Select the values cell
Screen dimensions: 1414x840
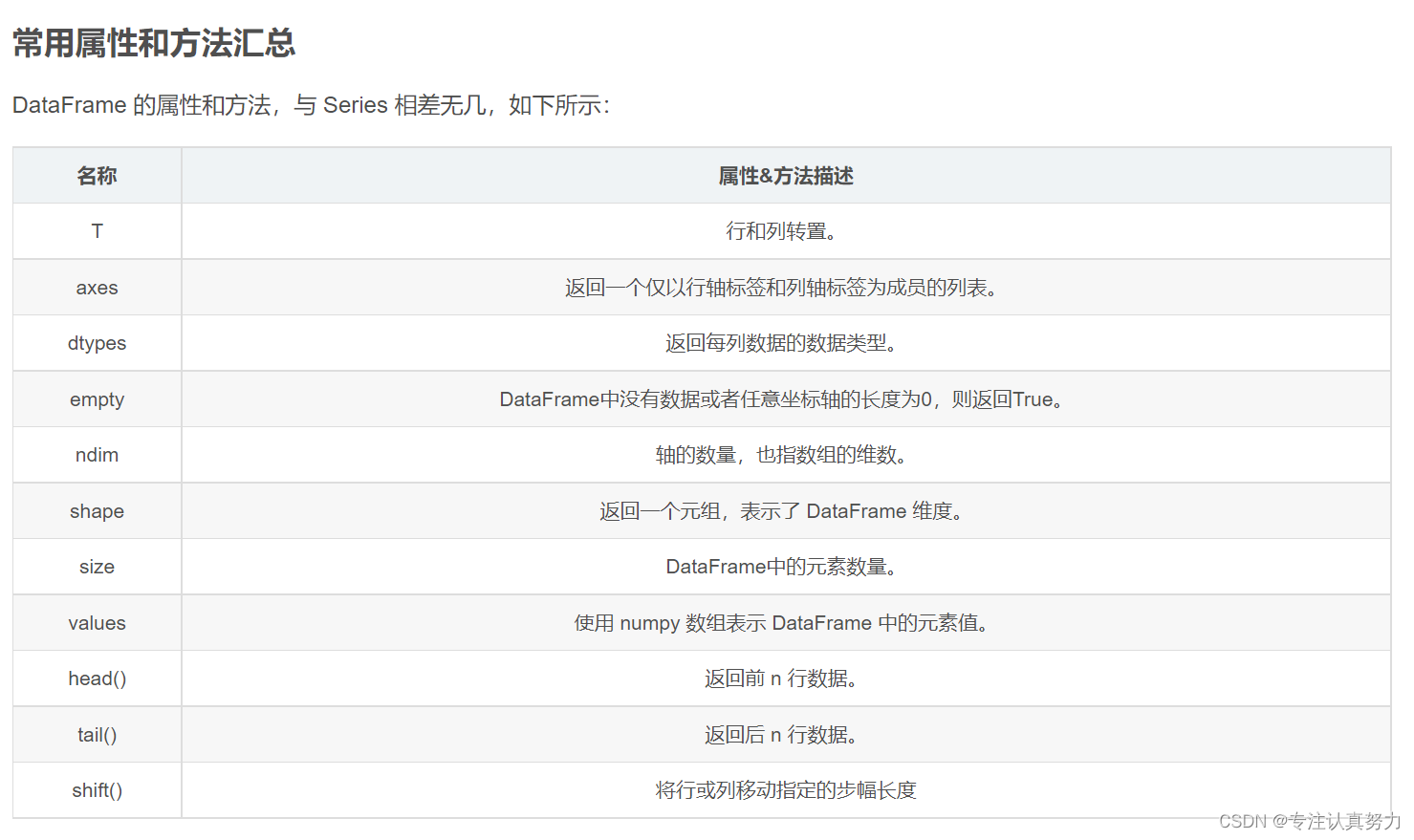pos(97,623)
